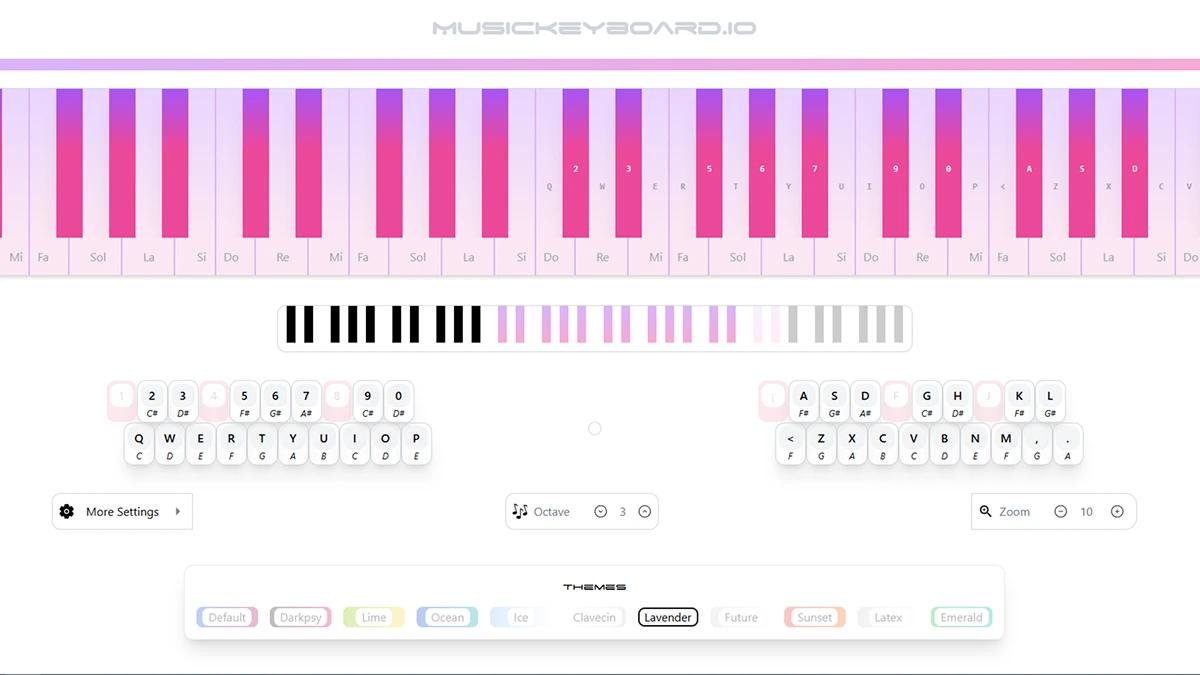
Task: Click the I key (C note)
Action: (354, 444)
